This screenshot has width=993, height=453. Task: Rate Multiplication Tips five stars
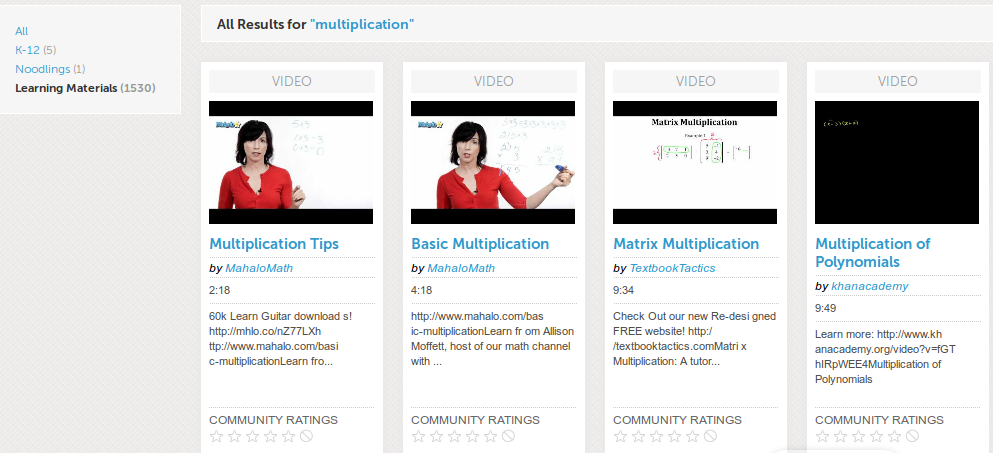(289, 436)
